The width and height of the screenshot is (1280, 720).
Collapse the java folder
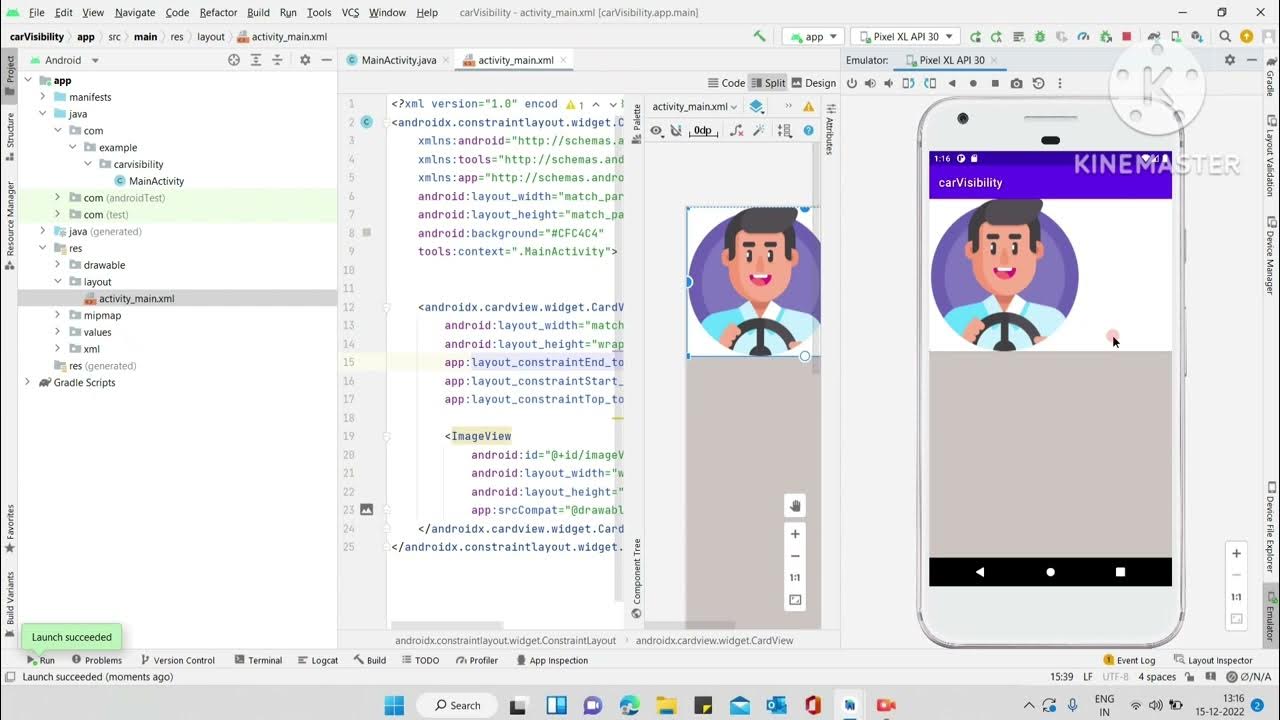(x=43, y=114)
